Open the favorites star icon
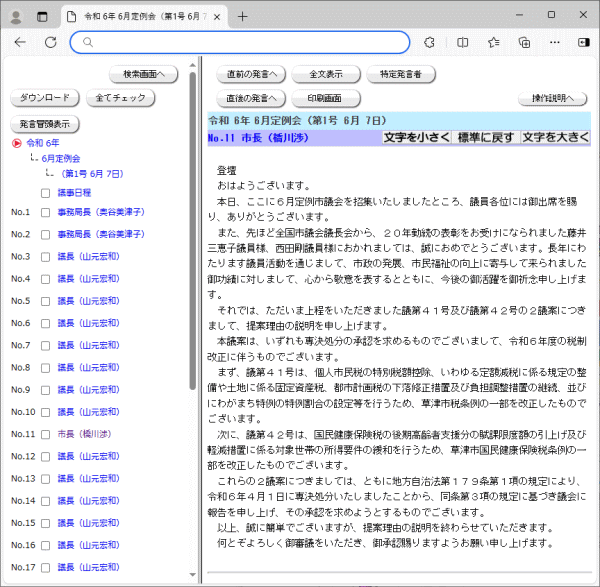 [x=494, y=42]
